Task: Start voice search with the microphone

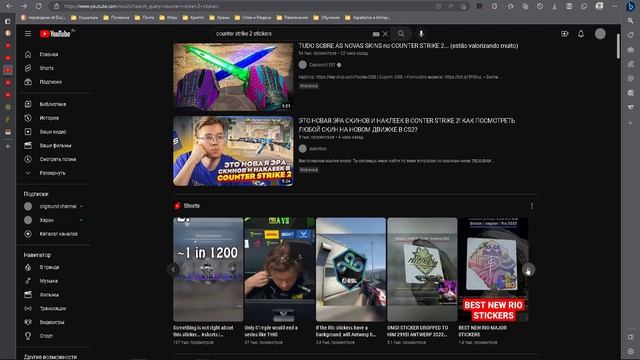Action: coord(421,34)
